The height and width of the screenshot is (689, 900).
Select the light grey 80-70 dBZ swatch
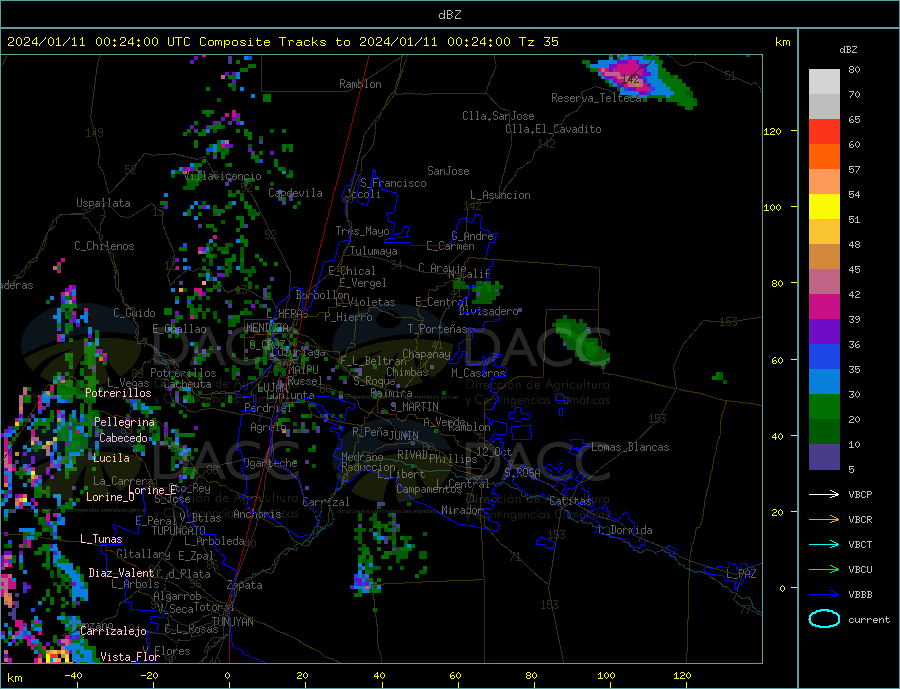coord(824,82)
